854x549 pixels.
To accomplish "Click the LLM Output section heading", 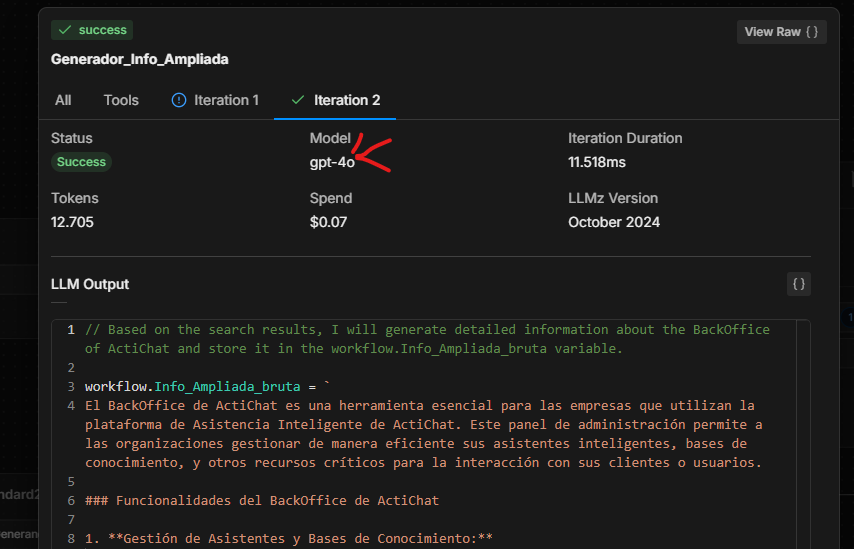I will pos(90,284).
